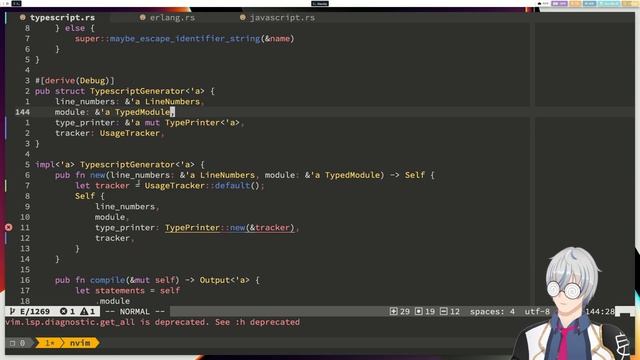This screenshot has height=360, width=640.
Task: Click the 'utf-8' encoding entry
Action: click(x=537, y=311)
